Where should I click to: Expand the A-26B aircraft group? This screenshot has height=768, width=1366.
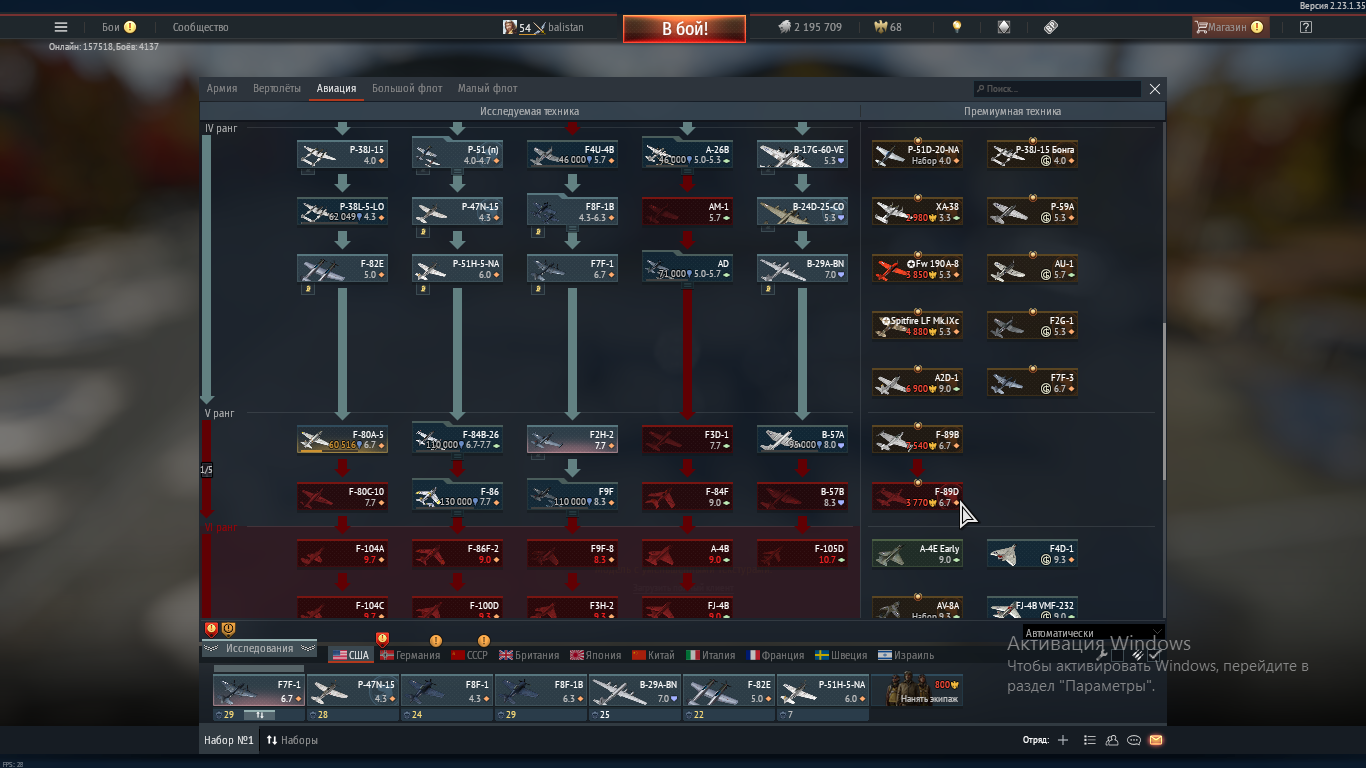click(x=687, y=153)
